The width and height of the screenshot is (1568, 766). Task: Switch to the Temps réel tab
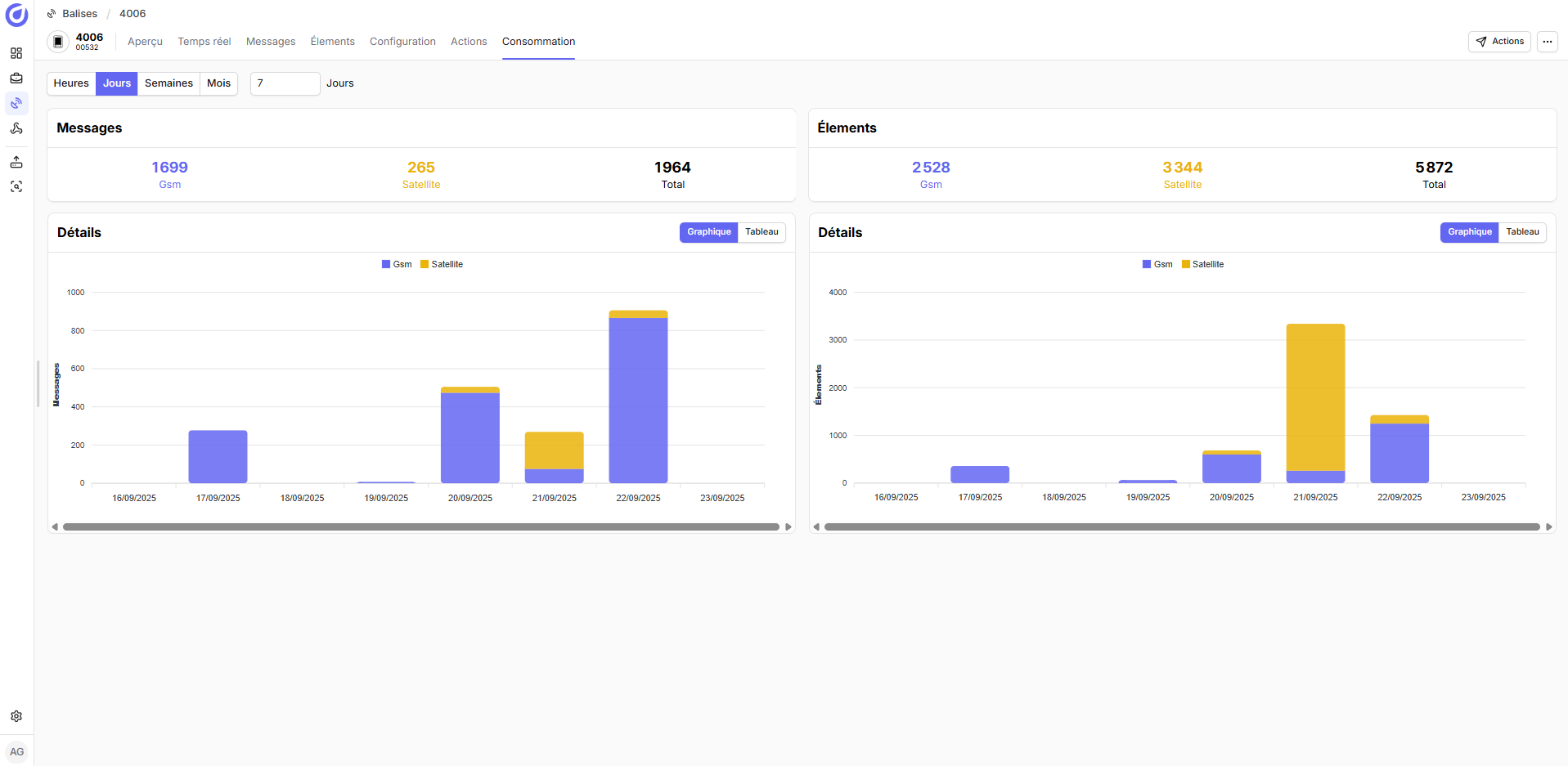[204, 42]
